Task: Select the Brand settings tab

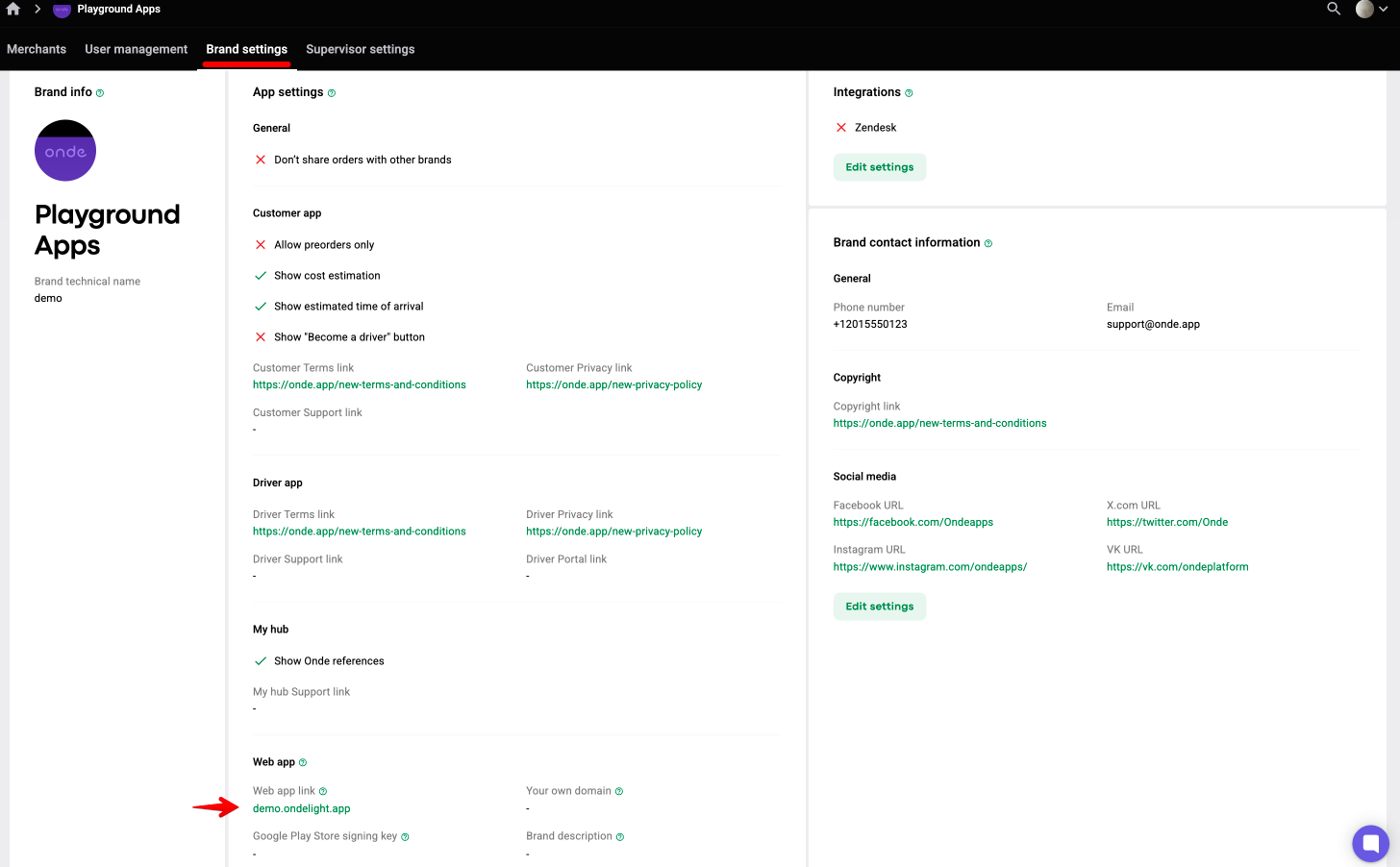Action: [x=246, y=49]
